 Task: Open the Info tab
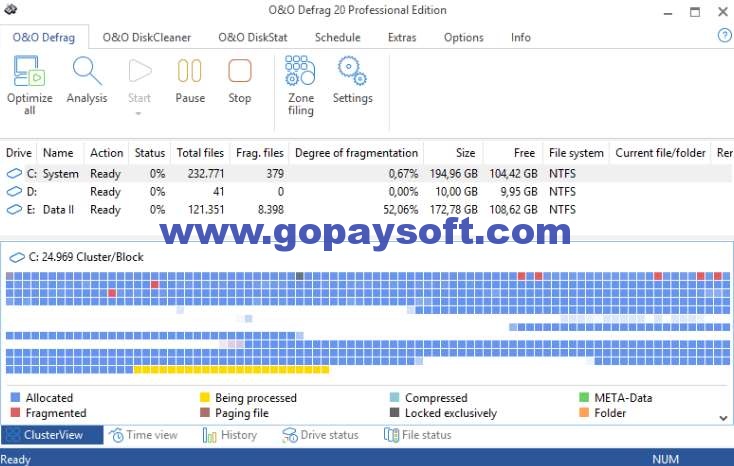pos(521,37)
